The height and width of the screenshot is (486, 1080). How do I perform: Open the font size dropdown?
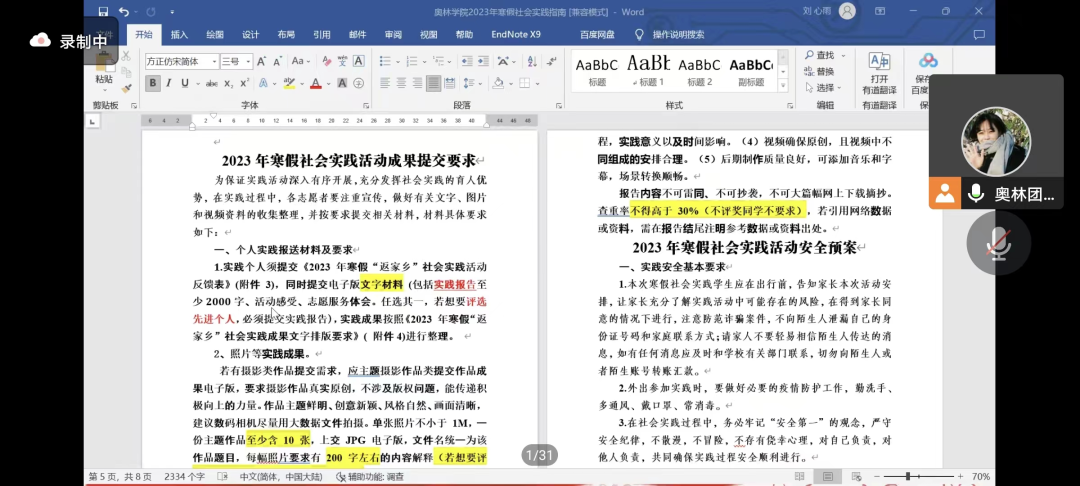pos(250,62)
